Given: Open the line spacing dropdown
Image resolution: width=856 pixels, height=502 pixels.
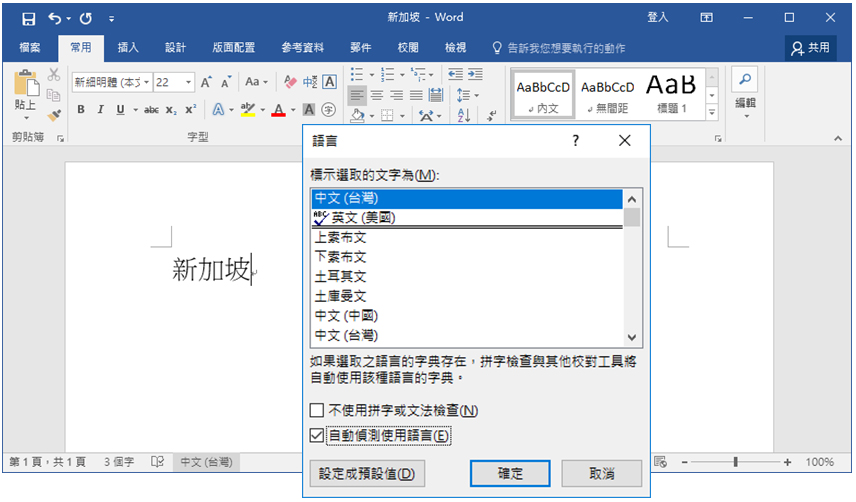Looking at the screenshot, I should point(467,95).
